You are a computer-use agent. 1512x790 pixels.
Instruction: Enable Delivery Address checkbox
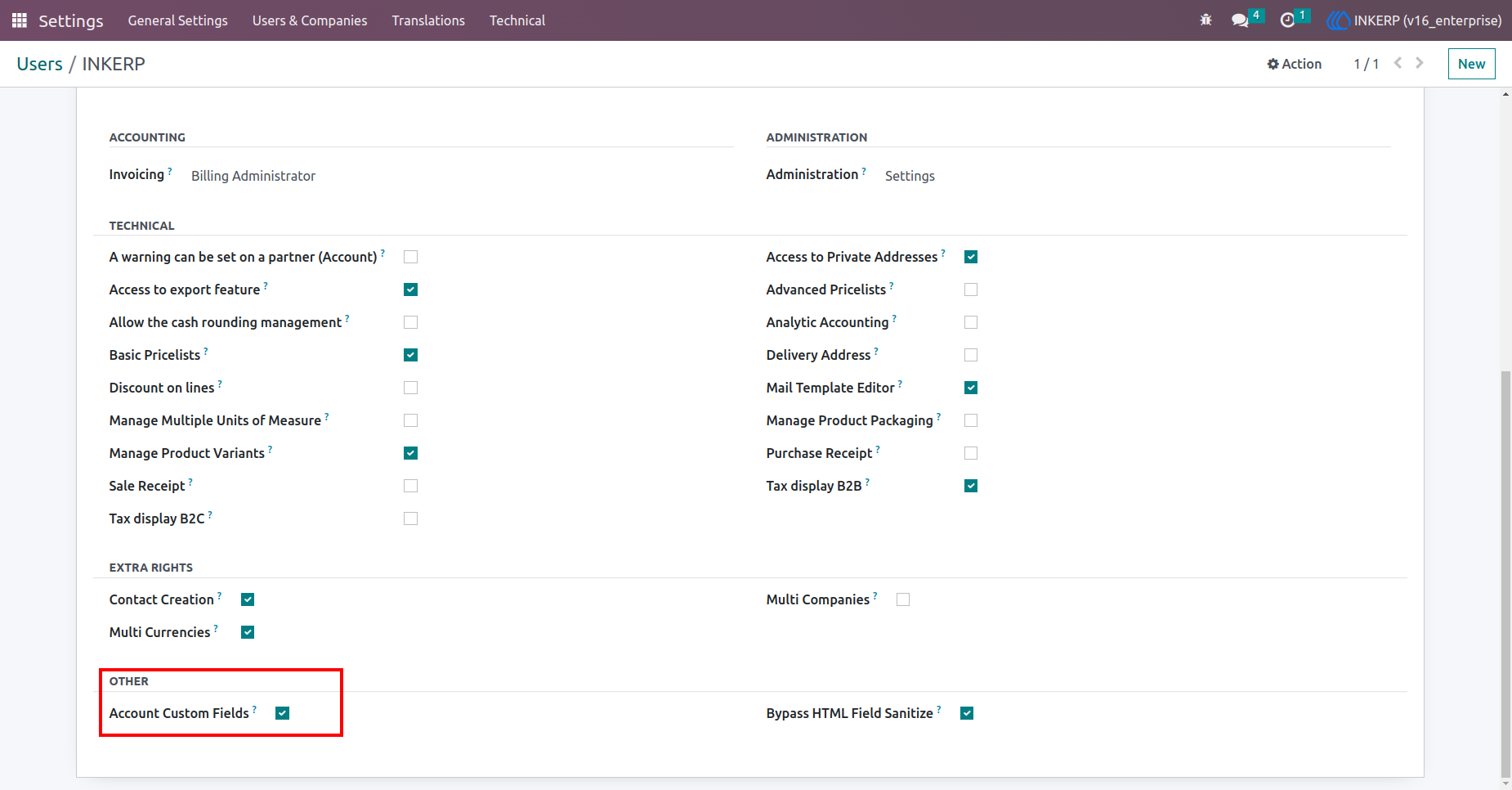point(971,355)
